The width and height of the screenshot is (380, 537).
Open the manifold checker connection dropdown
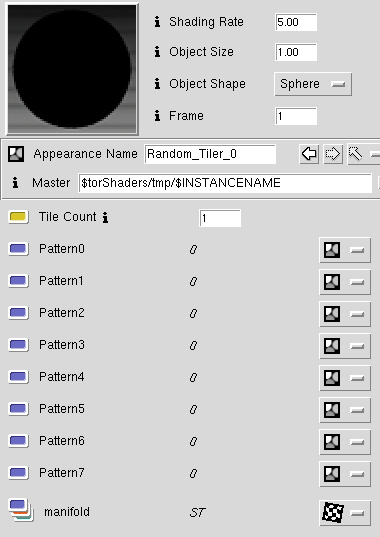(345, 513)
